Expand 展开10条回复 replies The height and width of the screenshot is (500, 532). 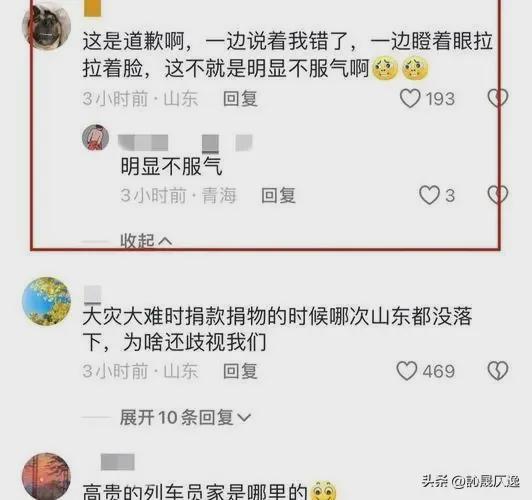pos(185,417)
